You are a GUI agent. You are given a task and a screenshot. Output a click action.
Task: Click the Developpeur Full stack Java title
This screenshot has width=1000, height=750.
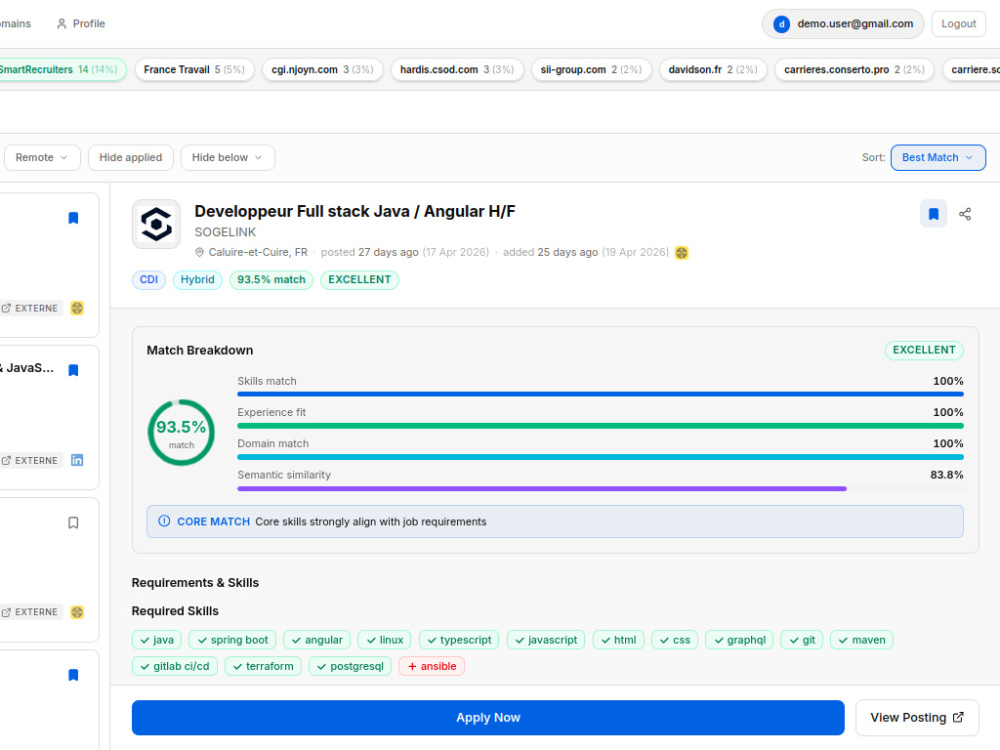pyautogui.click(x=355, y=211)
